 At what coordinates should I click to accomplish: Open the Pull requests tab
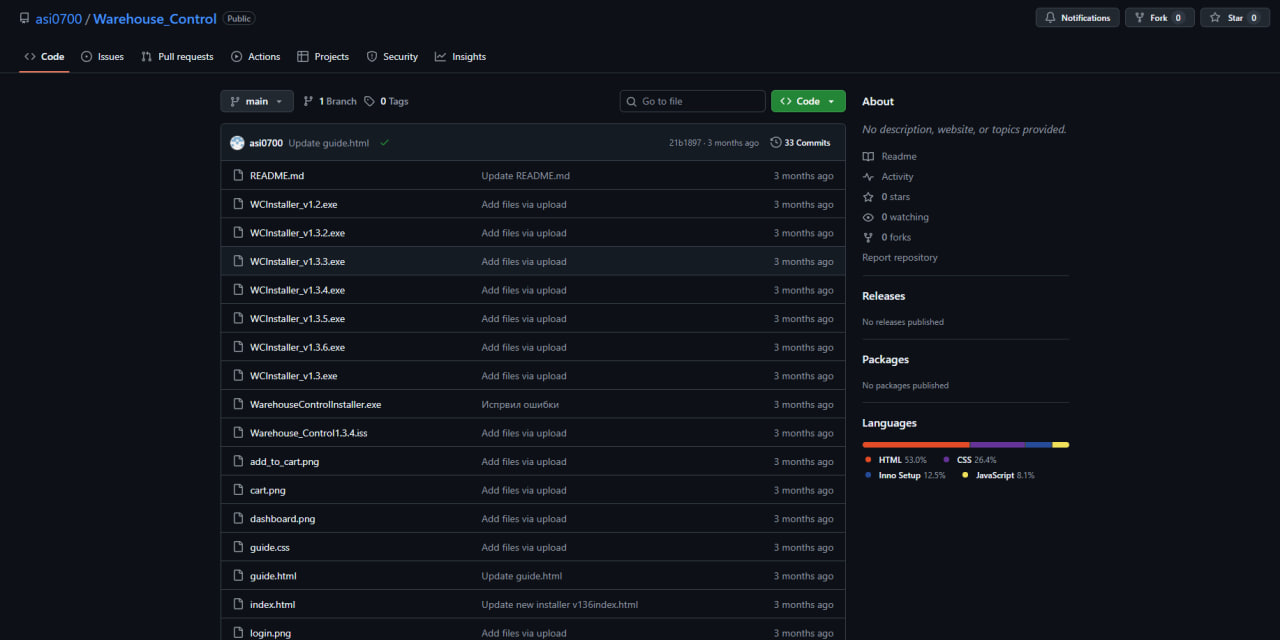click(x=177, y=57)
